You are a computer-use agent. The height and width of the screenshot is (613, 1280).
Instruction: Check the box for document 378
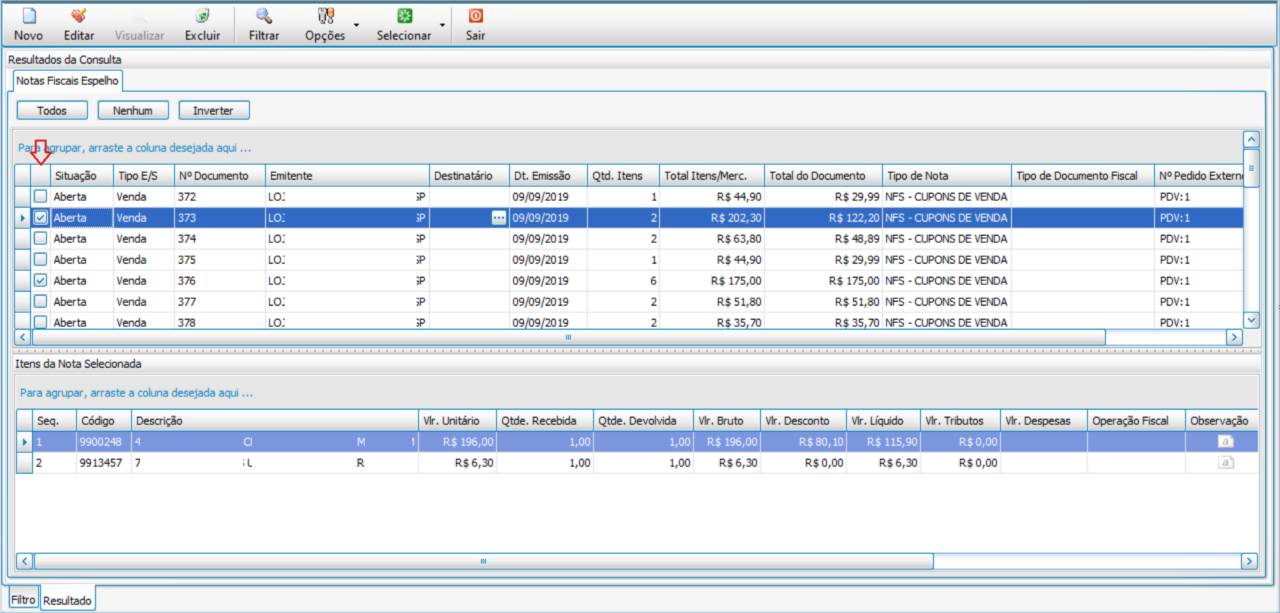pyautogui.click(x=41, y=322)
